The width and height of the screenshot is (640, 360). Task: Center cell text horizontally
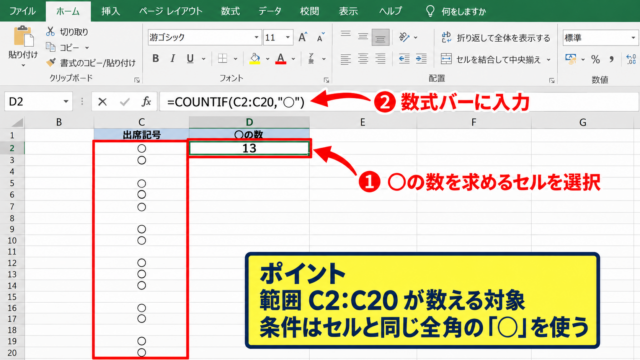pyautogui.click(x=363, y=59)
